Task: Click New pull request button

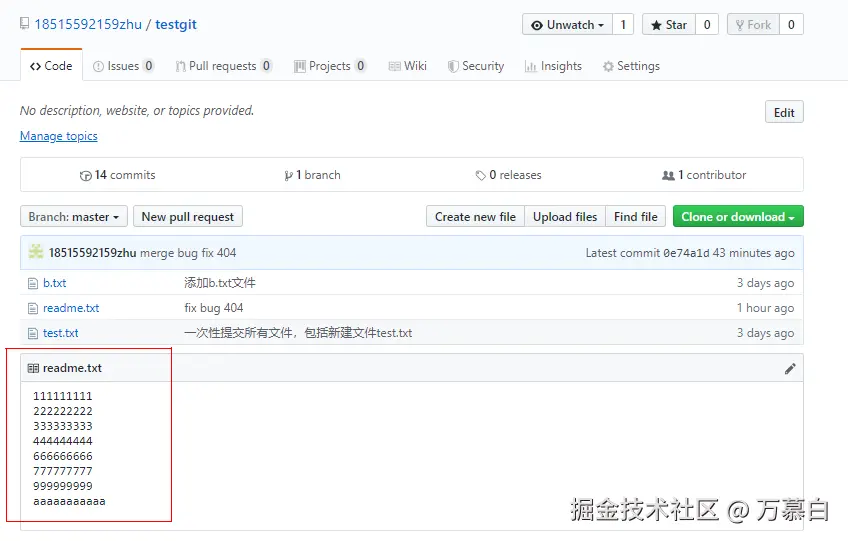Action: (188, 216)
